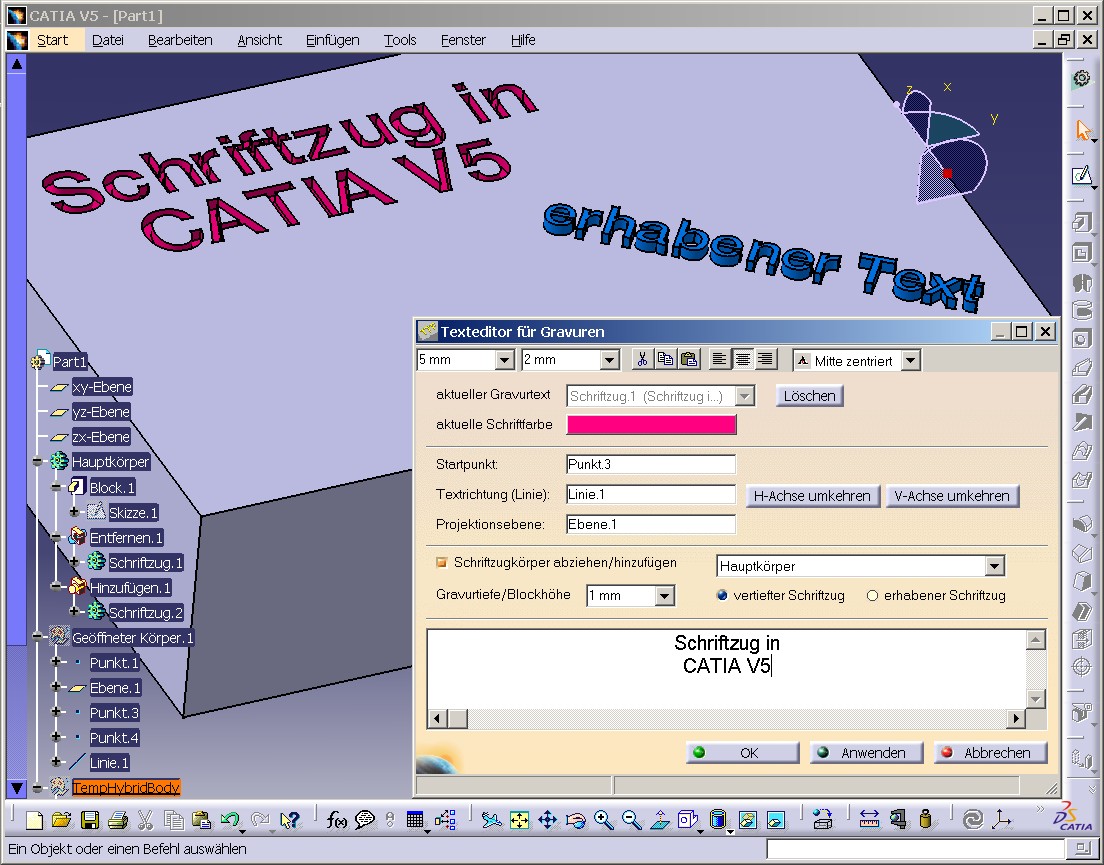1104x865 pixels.
Task: Click the Normal View icon
Action: pyautogui.click(x=660, y=820)
